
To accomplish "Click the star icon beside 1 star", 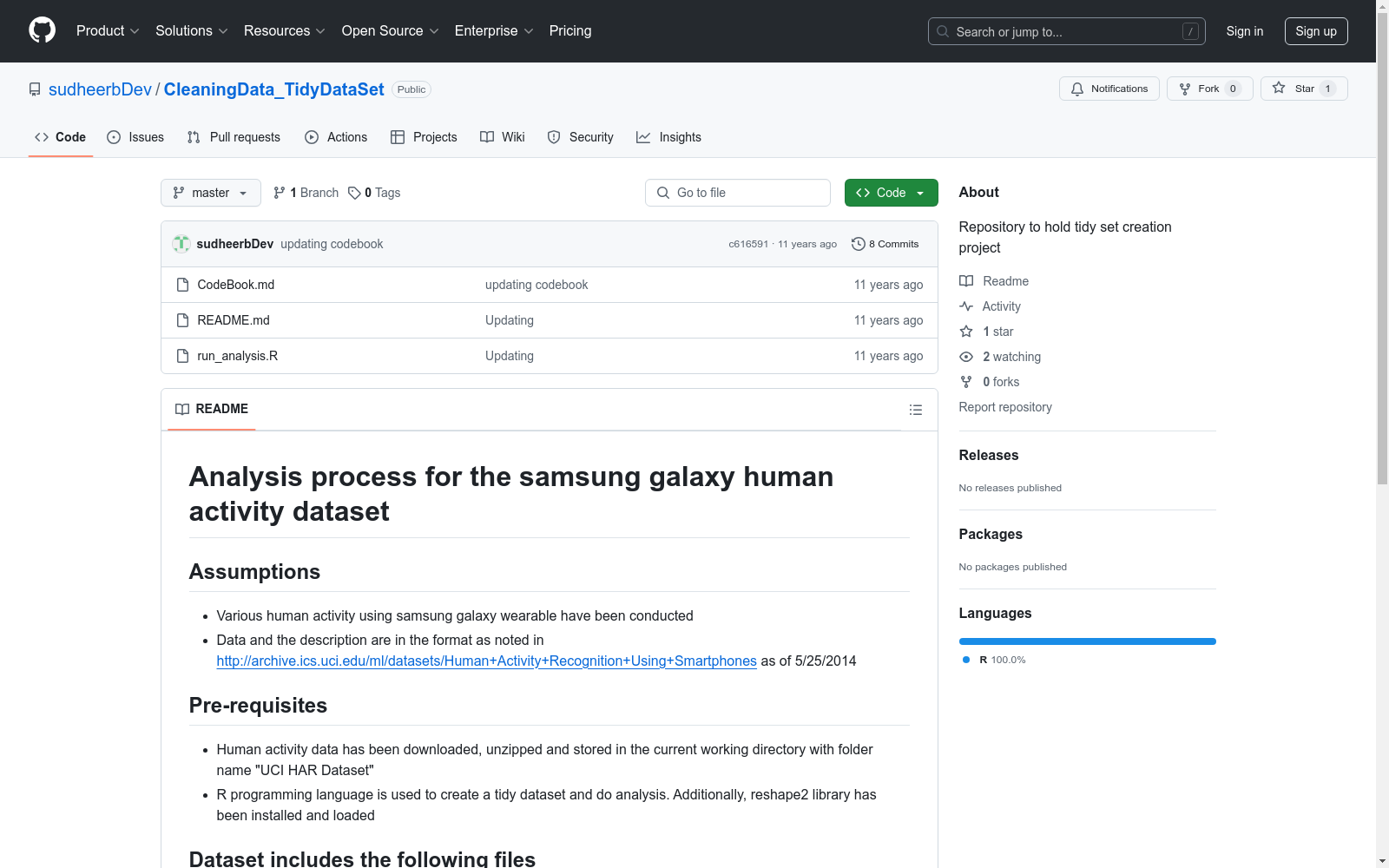I will click(x=966, y=332).
